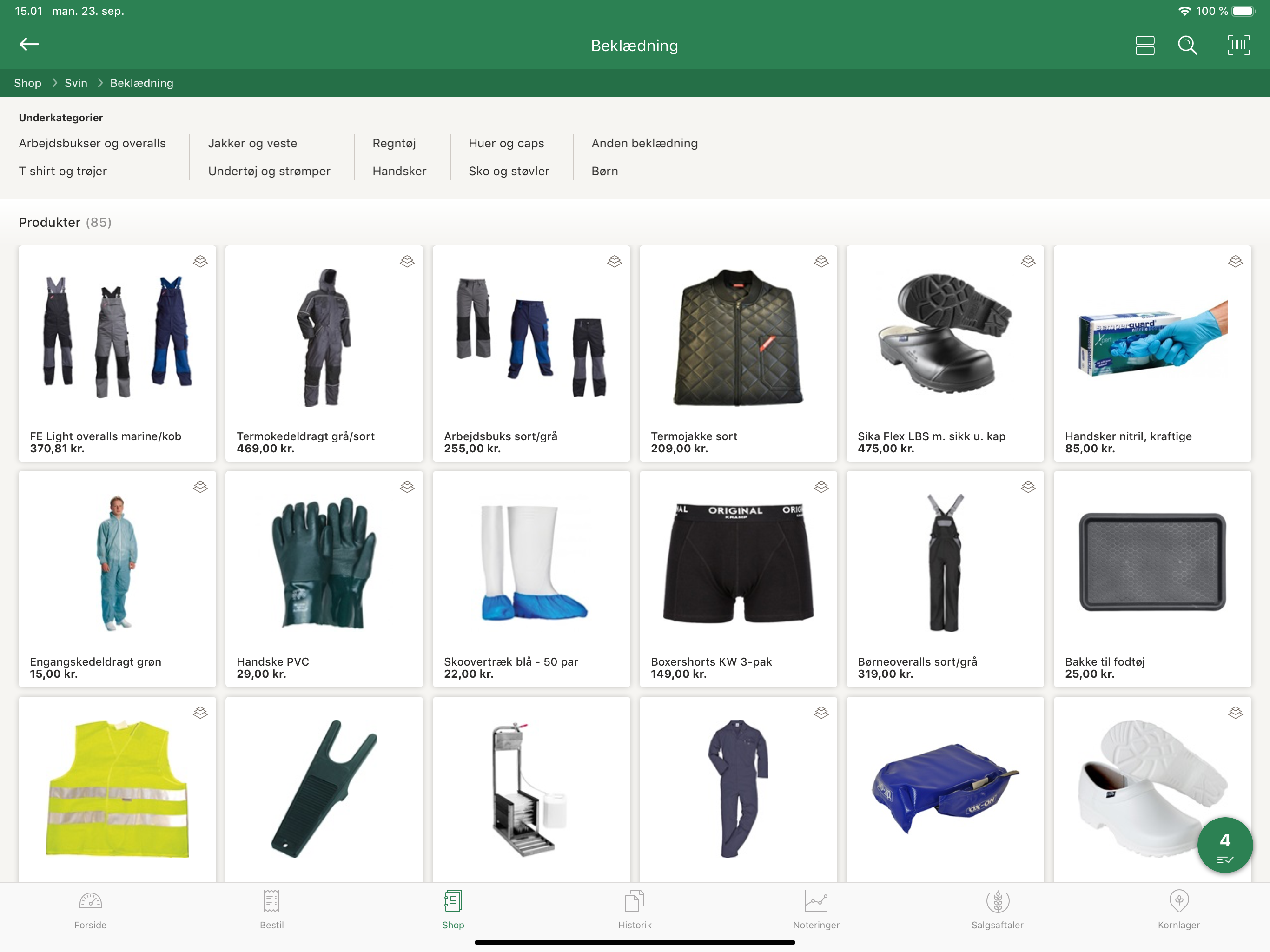Open the Noteringer tab
Image resolution: width=1270 pixels, height=952 pixels.
[x=816, y=910]
